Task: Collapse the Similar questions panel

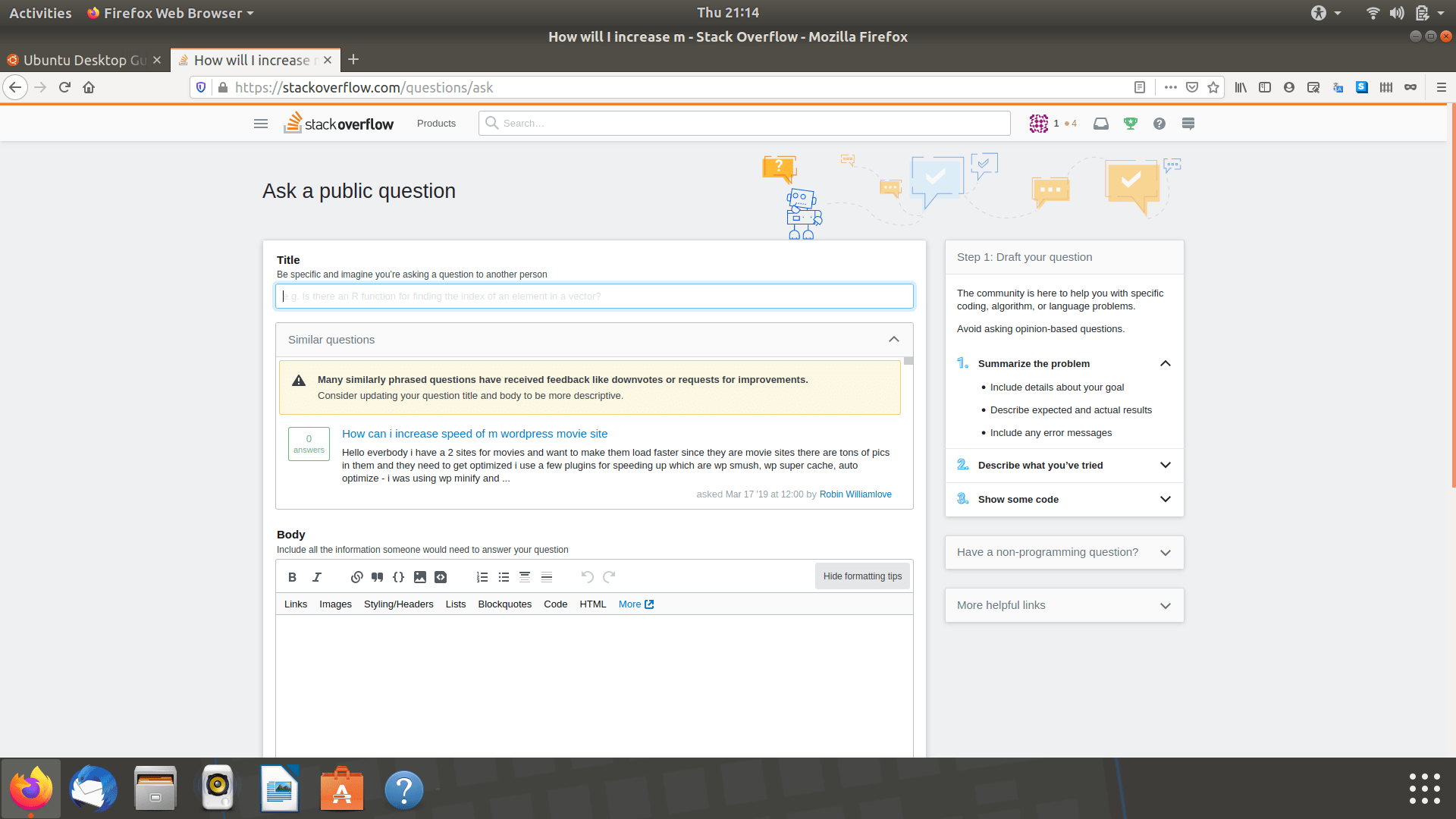Action: click(x=893, y=339)
